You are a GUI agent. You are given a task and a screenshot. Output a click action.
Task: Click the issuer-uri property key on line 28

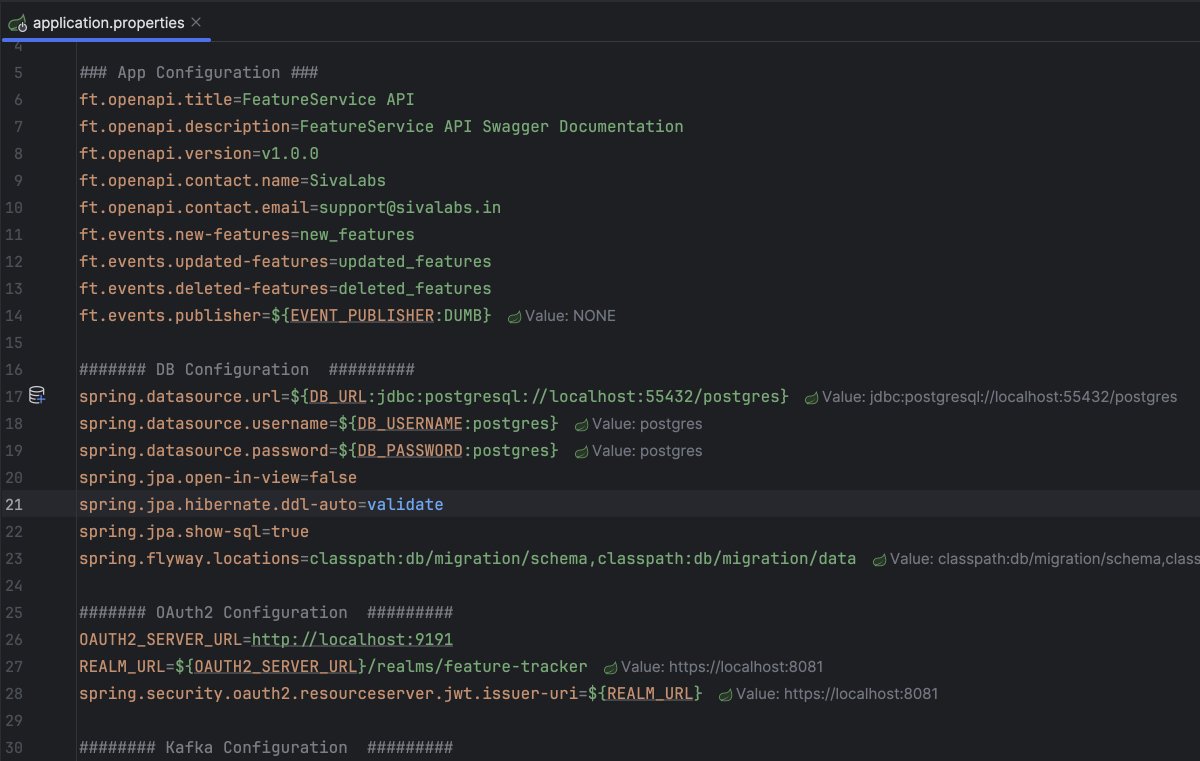[x=329, y=693]
